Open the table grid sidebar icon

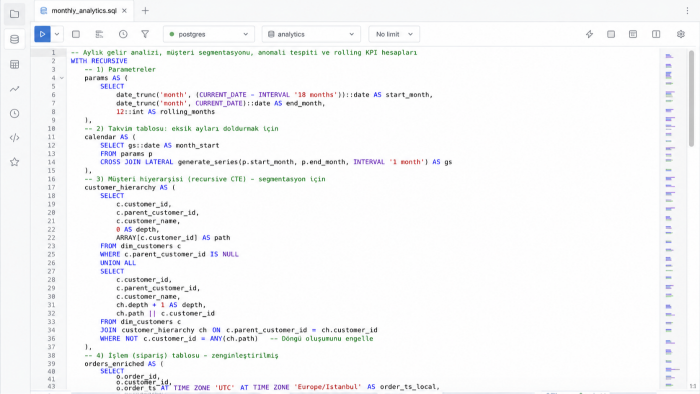click(x=14, y=65)
